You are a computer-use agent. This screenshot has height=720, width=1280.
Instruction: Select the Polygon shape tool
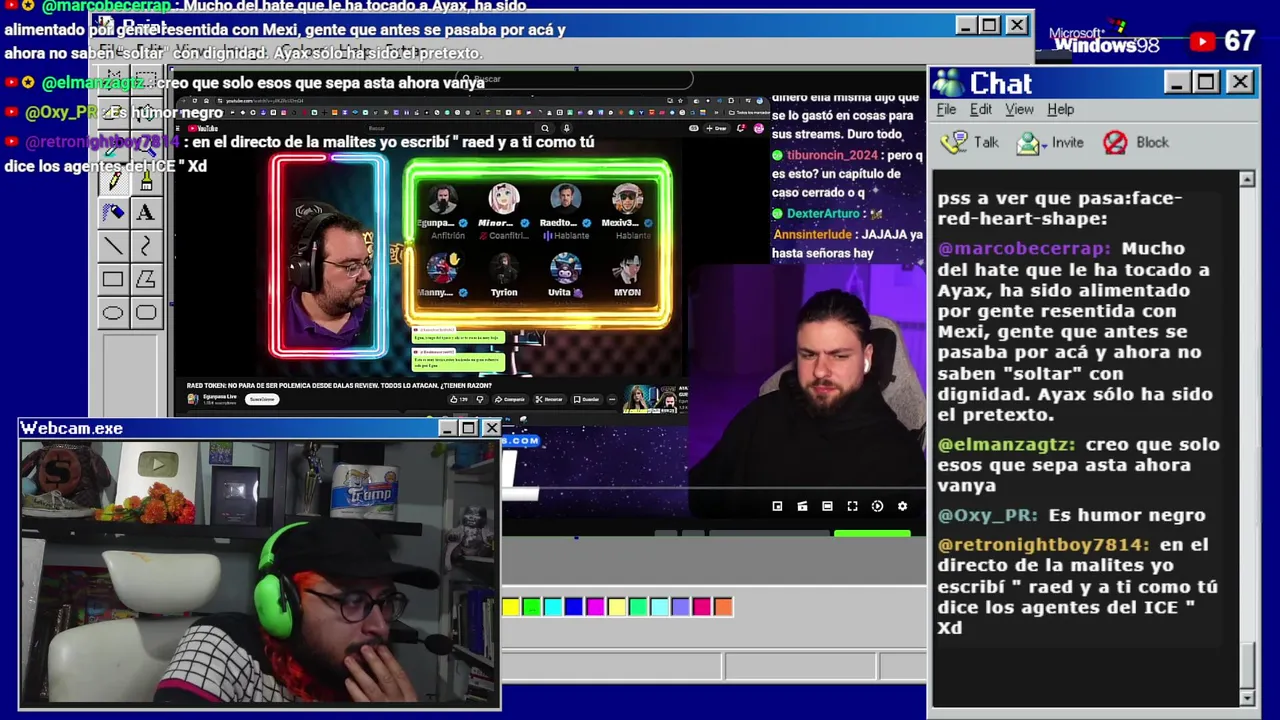(x=146, y=280)
